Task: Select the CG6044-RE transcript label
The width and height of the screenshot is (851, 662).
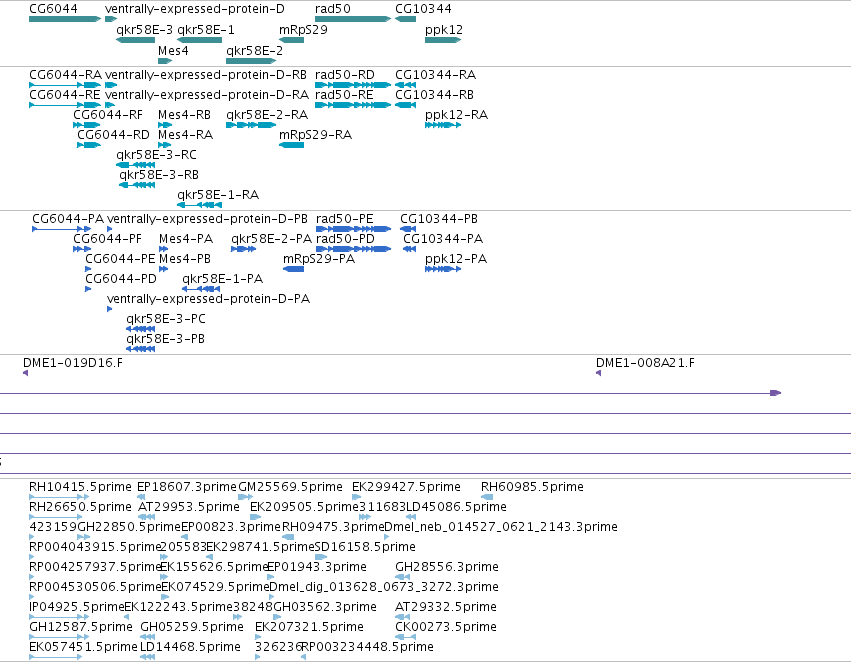Action: point(65,94)
